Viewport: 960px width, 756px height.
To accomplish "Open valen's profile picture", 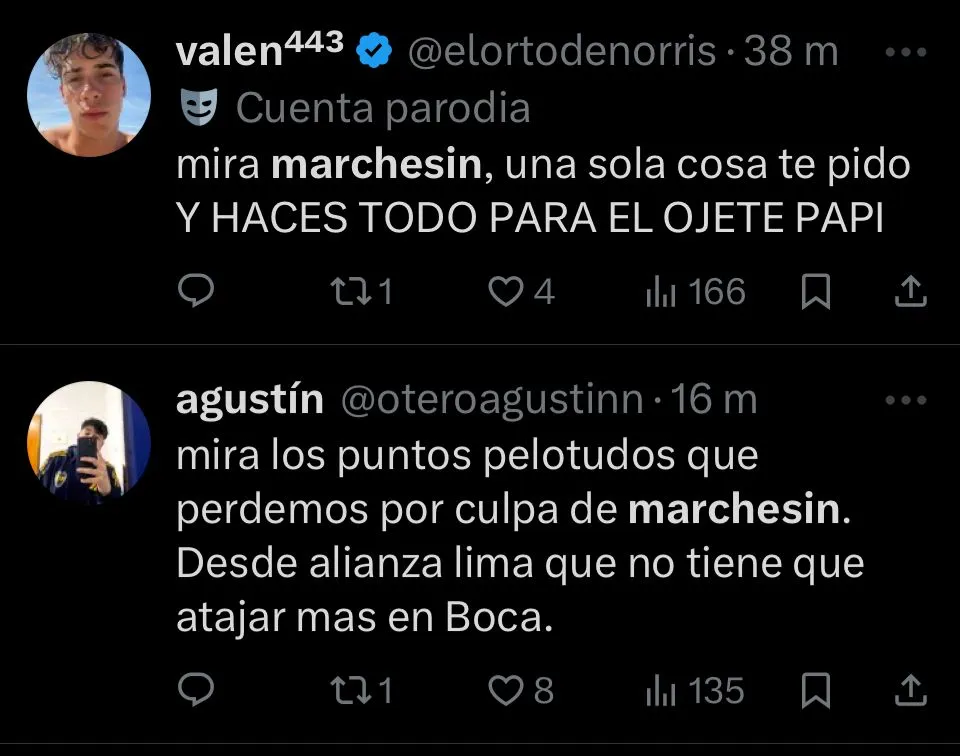I will click(88, 94).
